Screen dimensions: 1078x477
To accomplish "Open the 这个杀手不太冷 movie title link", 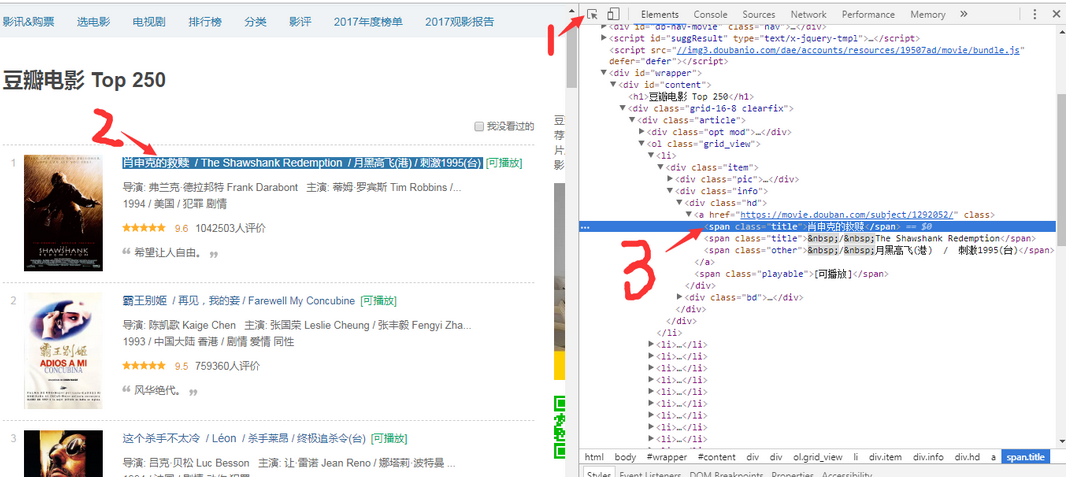I will click(x=244, y=439).
